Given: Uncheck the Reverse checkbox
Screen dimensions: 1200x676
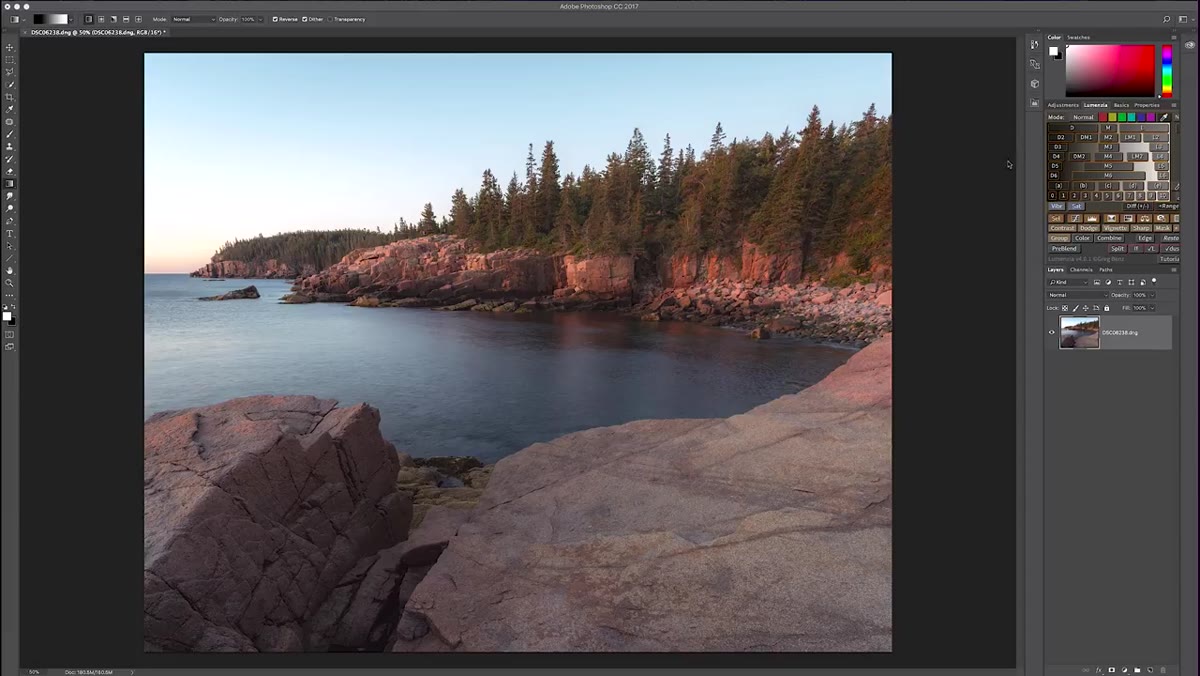Looking at the screenshot, I should pos(275,19).
